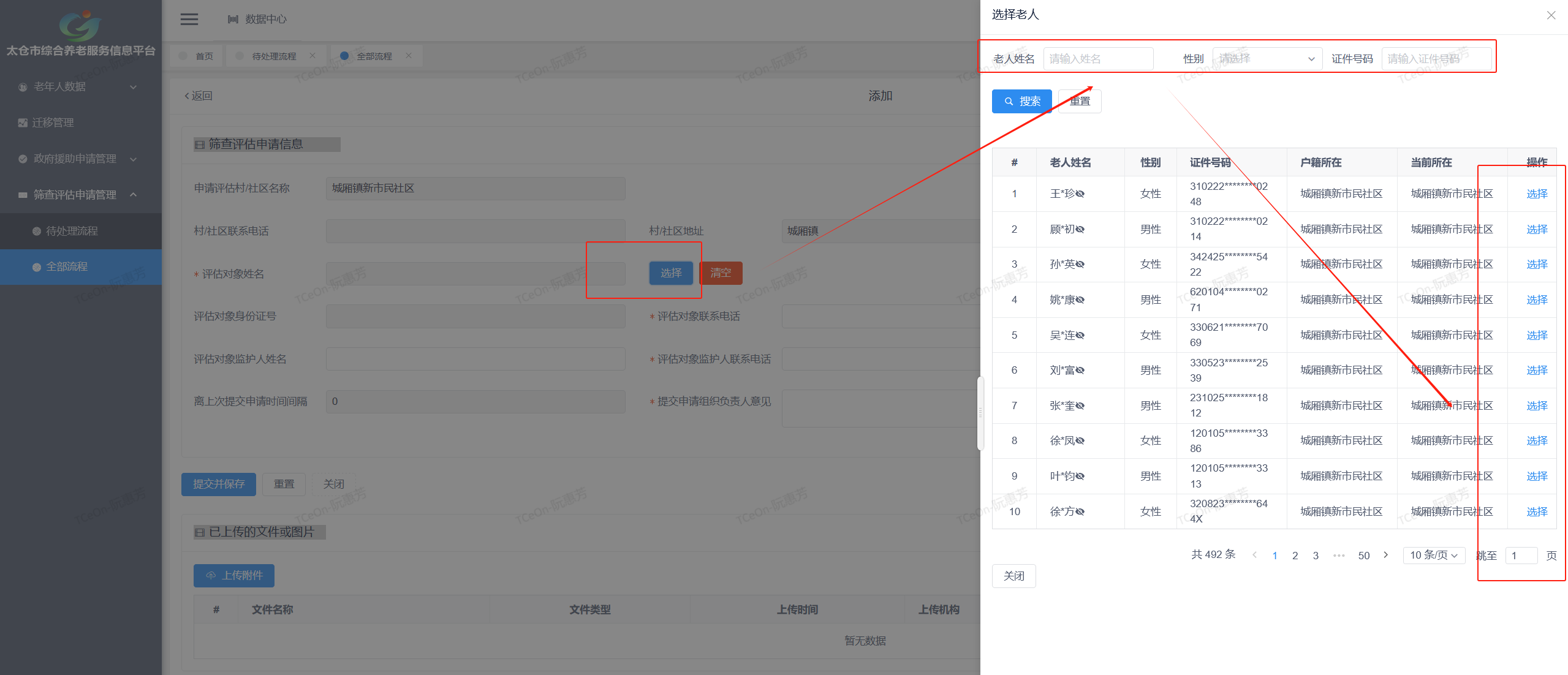Expand 政府援助申请管理 sidebar menu
This screenshot has height=675, width=1568.
coord(81,159)
